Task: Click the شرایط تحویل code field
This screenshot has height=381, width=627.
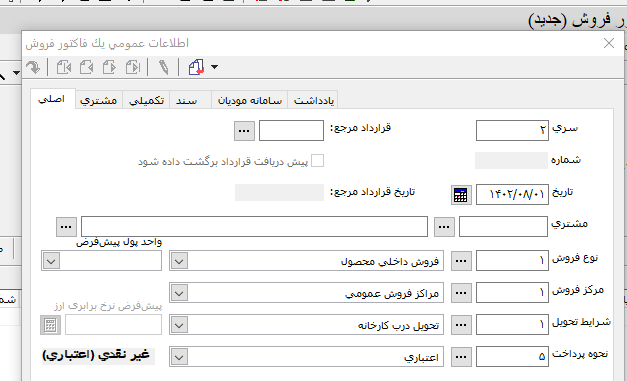Action: tap(512, 325)
